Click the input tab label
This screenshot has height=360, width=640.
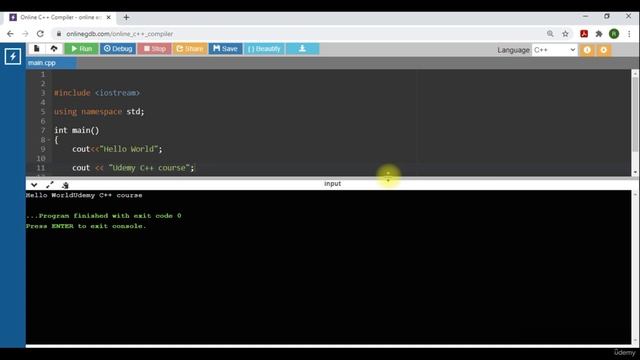tap(332, 184)
